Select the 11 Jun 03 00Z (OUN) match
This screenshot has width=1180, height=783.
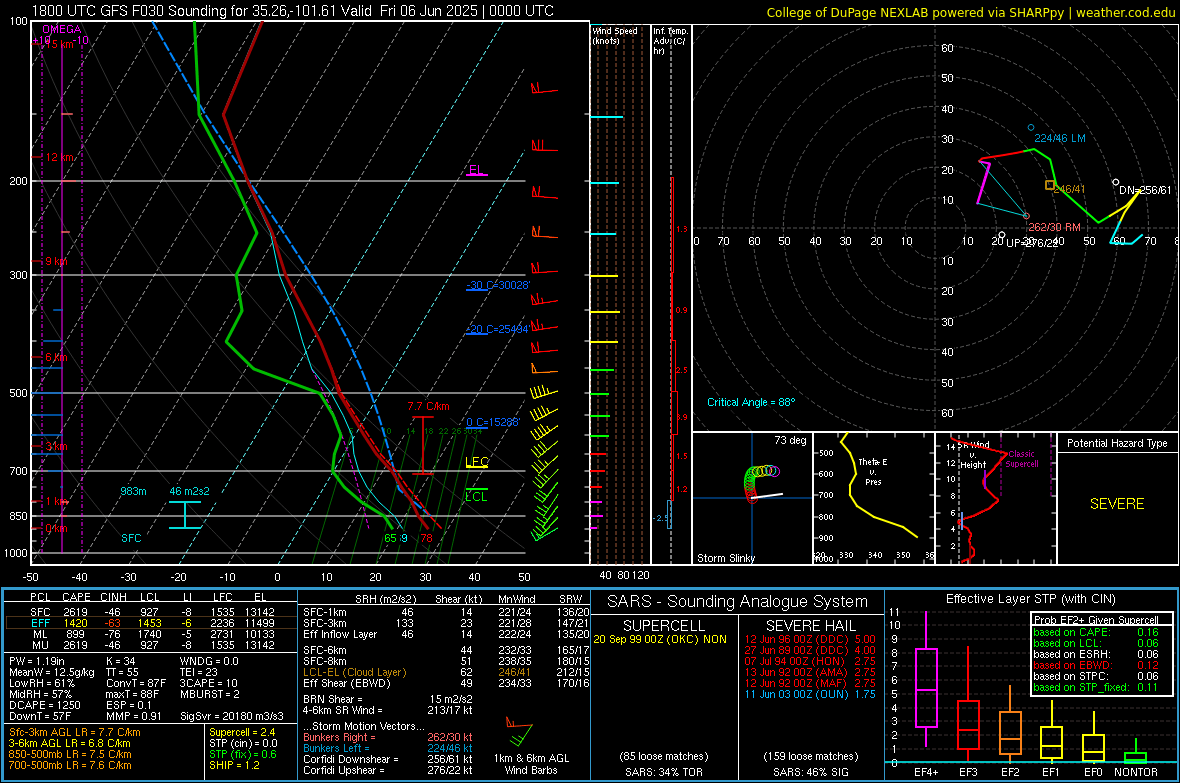pyautogui.click(x=810, y=694)
